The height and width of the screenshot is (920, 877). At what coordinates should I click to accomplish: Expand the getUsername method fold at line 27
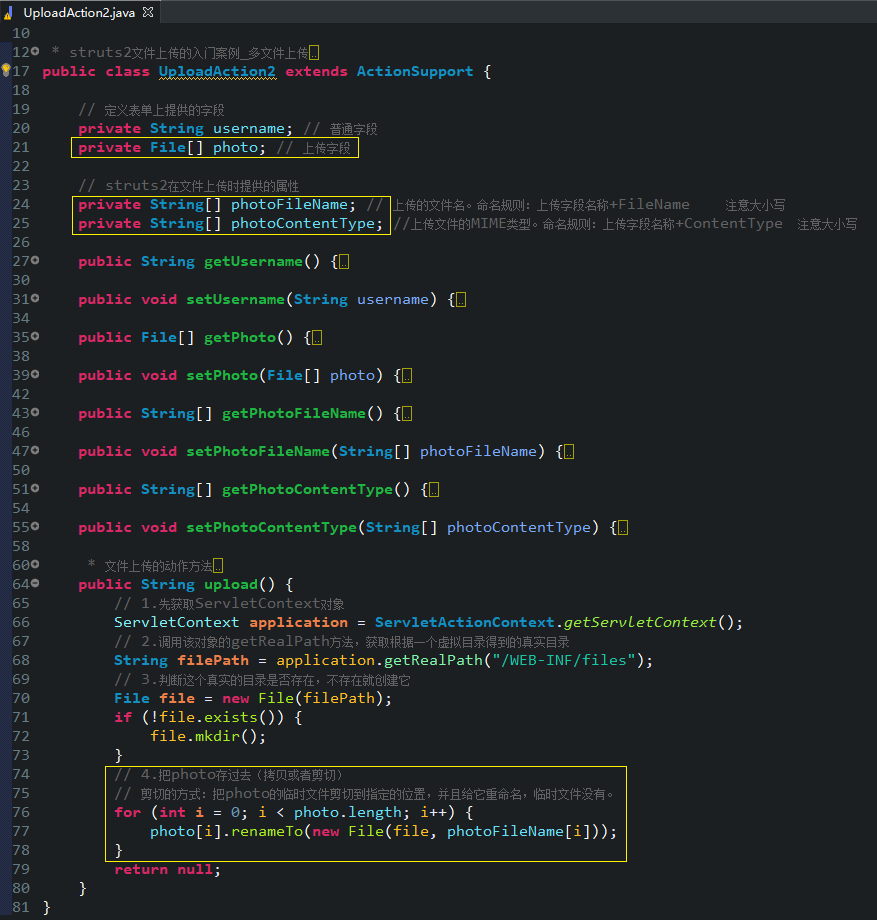pyautogui.click(x=35, y=261)
